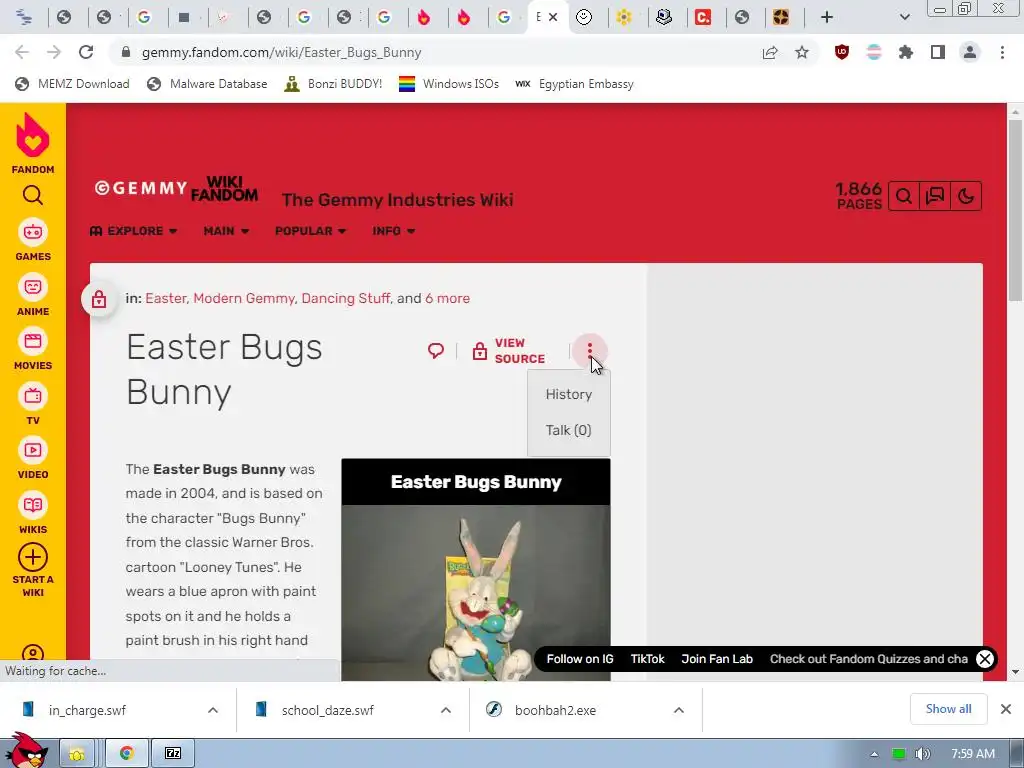Click the volume speaker tray icon
This screenshot has width=1024, height=768.
922,754
